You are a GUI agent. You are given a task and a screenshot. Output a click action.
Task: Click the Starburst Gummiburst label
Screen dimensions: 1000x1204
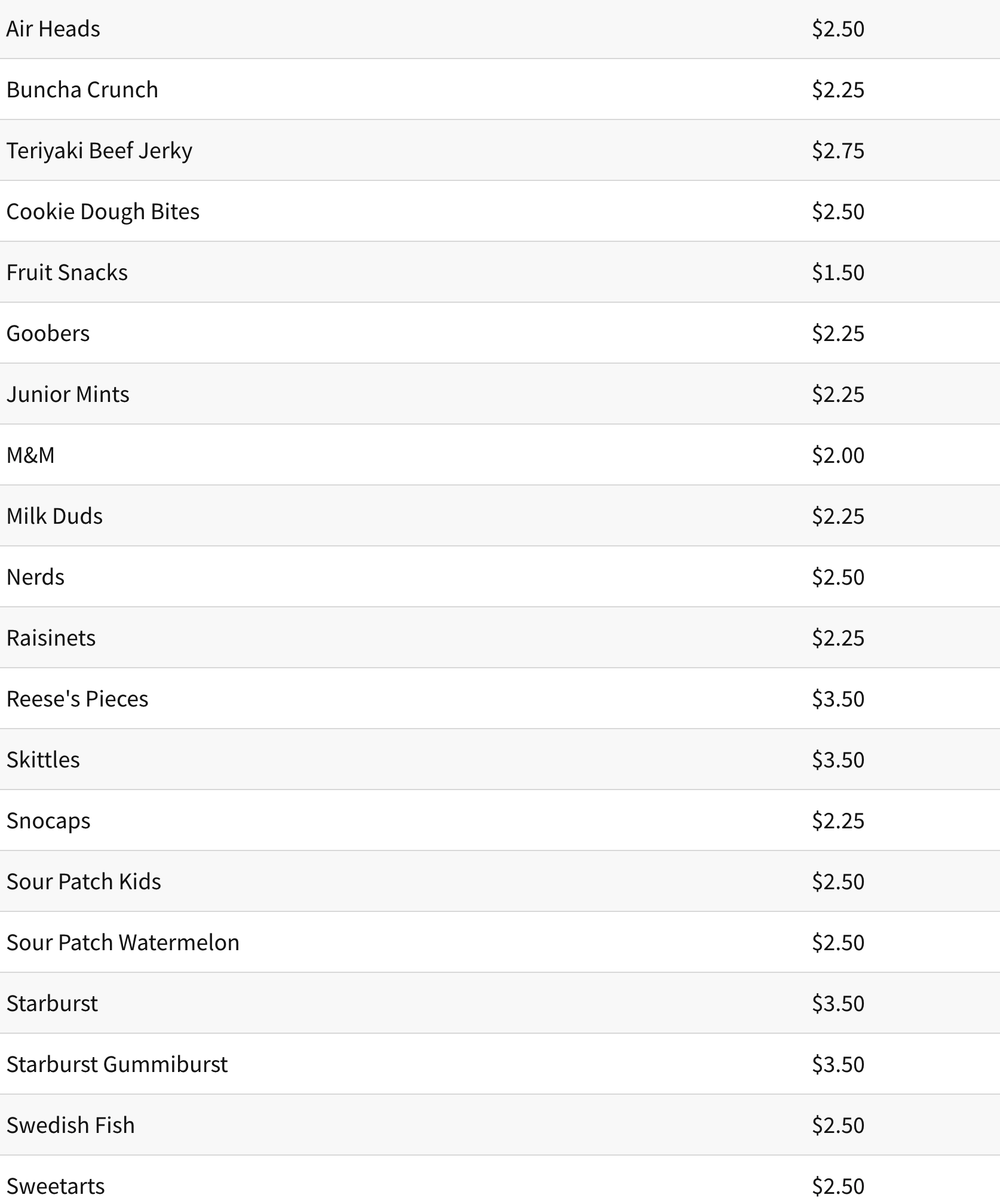117,1064
